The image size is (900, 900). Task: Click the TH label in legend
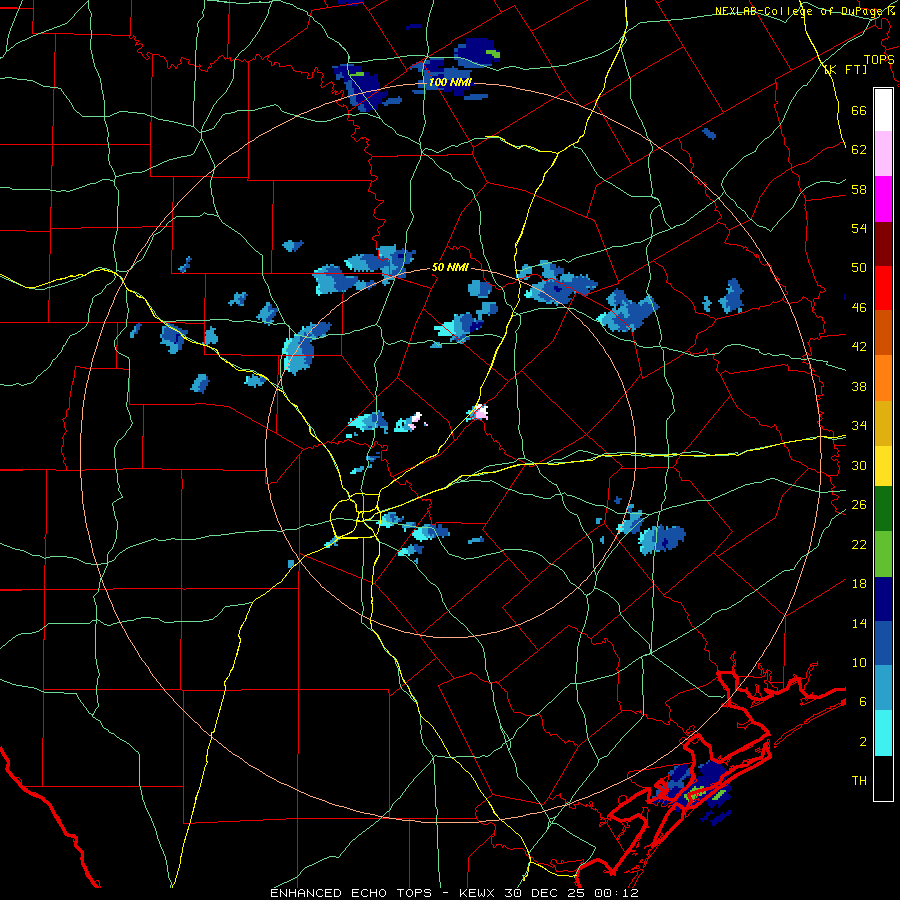coord(859,781)
